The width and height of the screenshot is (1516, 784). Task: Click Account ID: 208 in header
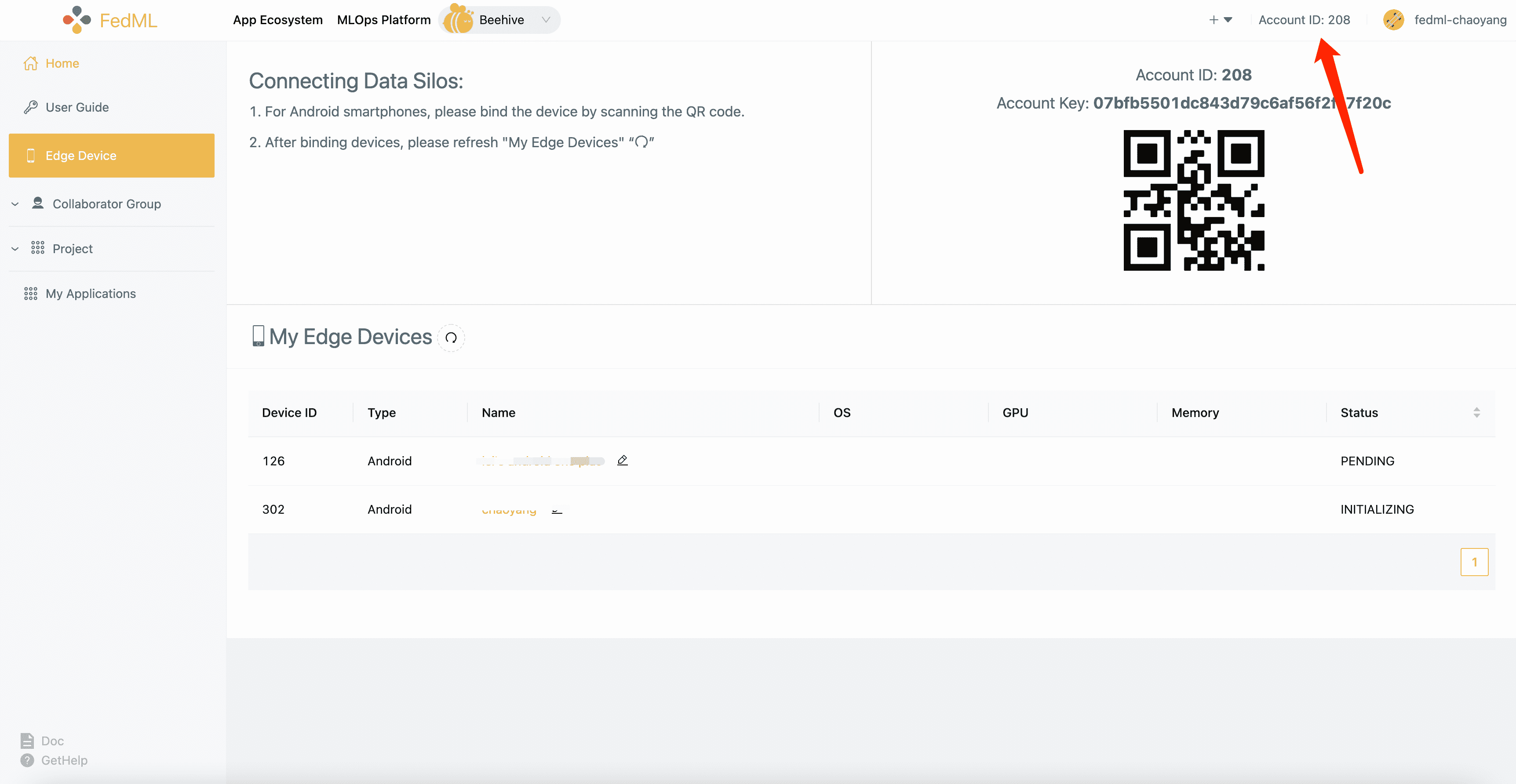(x=1304, y=20)
